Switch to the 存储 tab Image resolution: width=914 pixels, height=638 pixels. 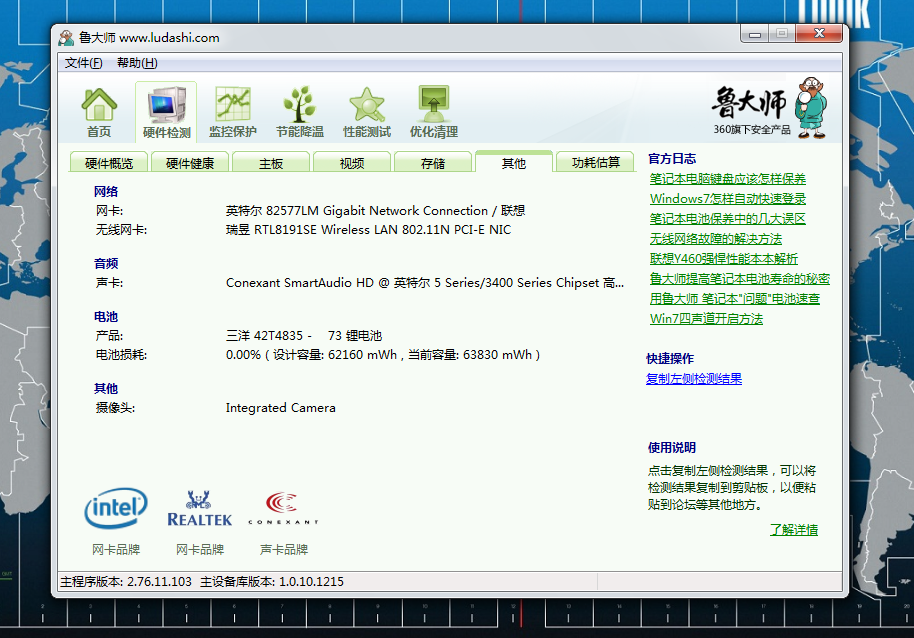coord(433,163)
